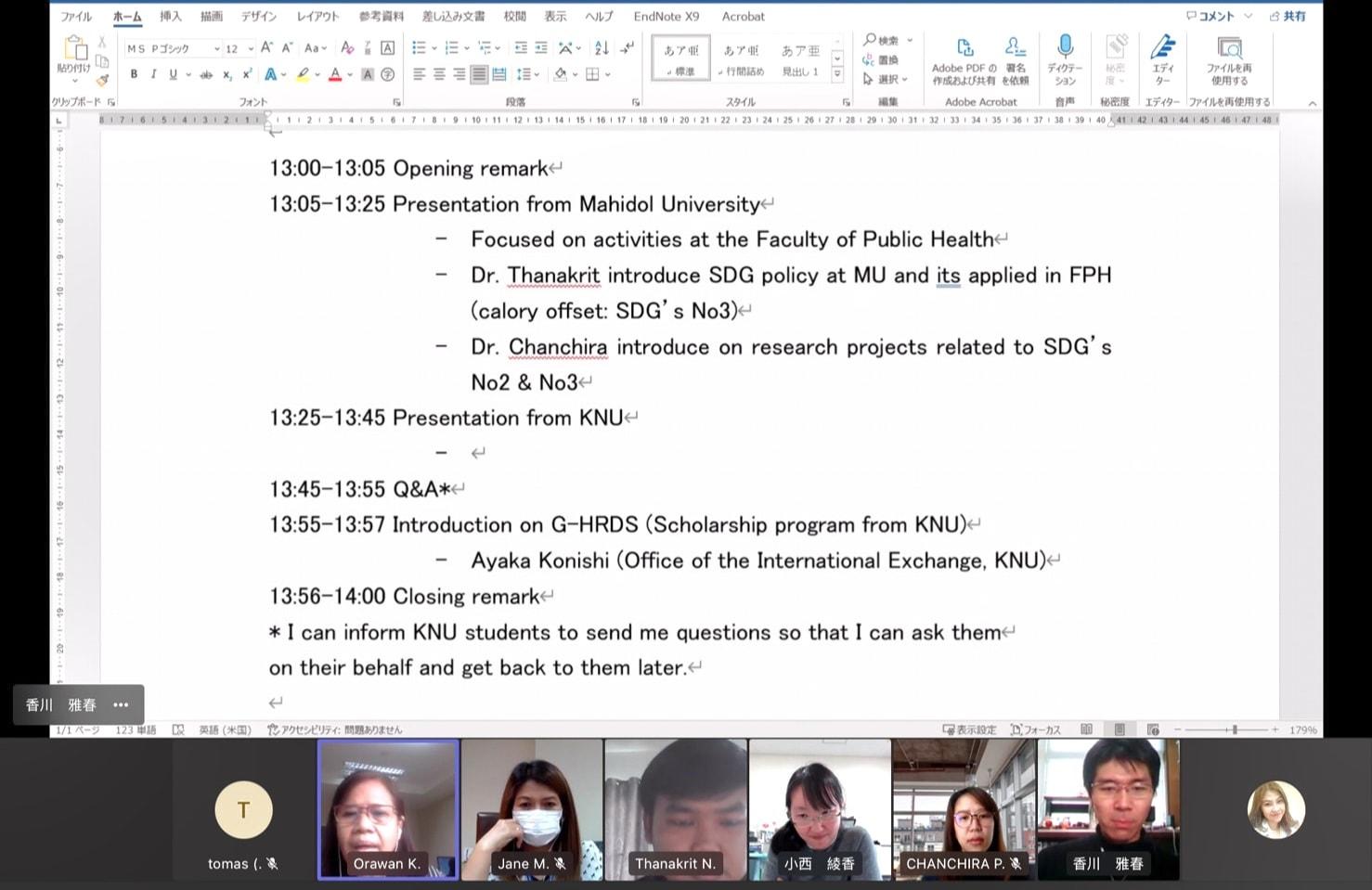The height and width of the screenshot is (890, 1372).
Task: Sort the selected paragraphs
Action: click(602, 47)
